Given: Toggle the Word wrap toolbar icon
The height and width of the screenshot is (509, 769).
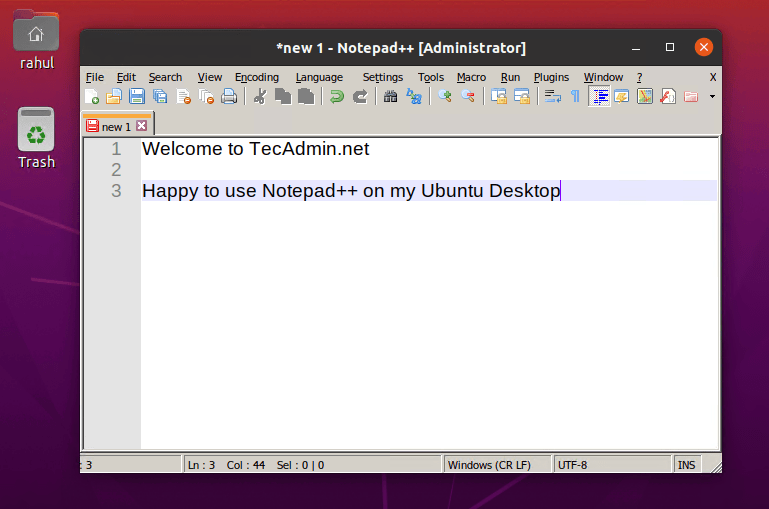Looking at the screenshot, I should tap(553, 97).
